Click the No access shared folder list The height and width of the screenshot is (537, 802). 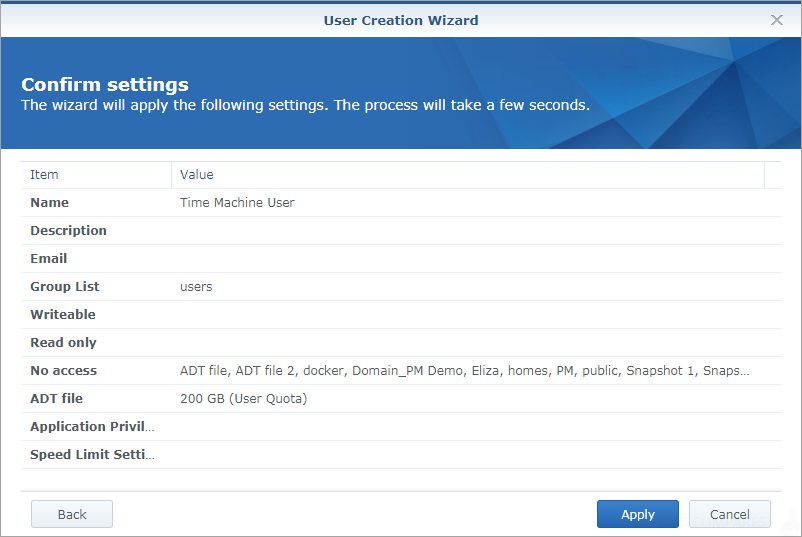click(x=464, y=371)
